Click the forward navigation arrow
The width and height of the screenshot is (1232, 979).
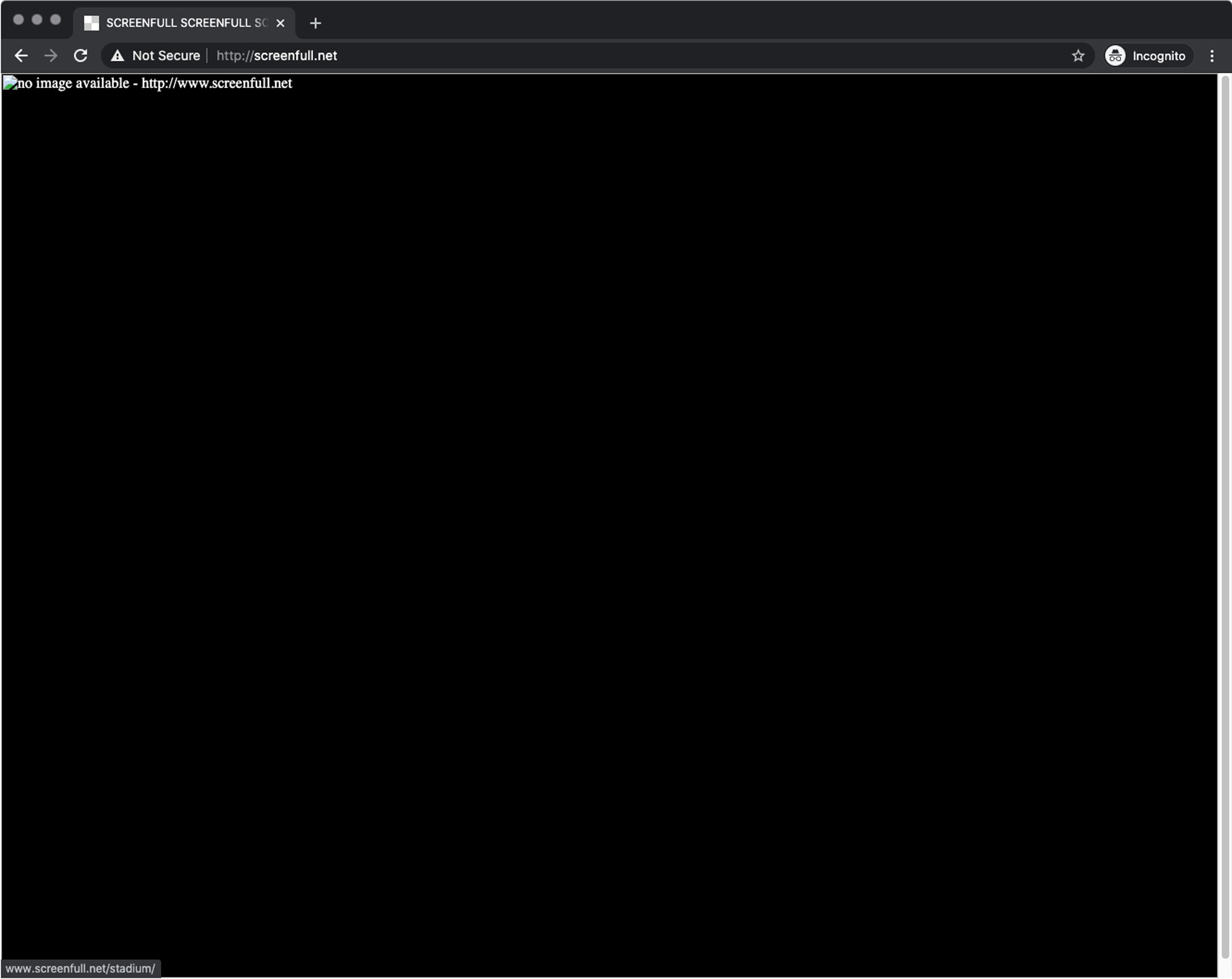[x=51, y=55]
